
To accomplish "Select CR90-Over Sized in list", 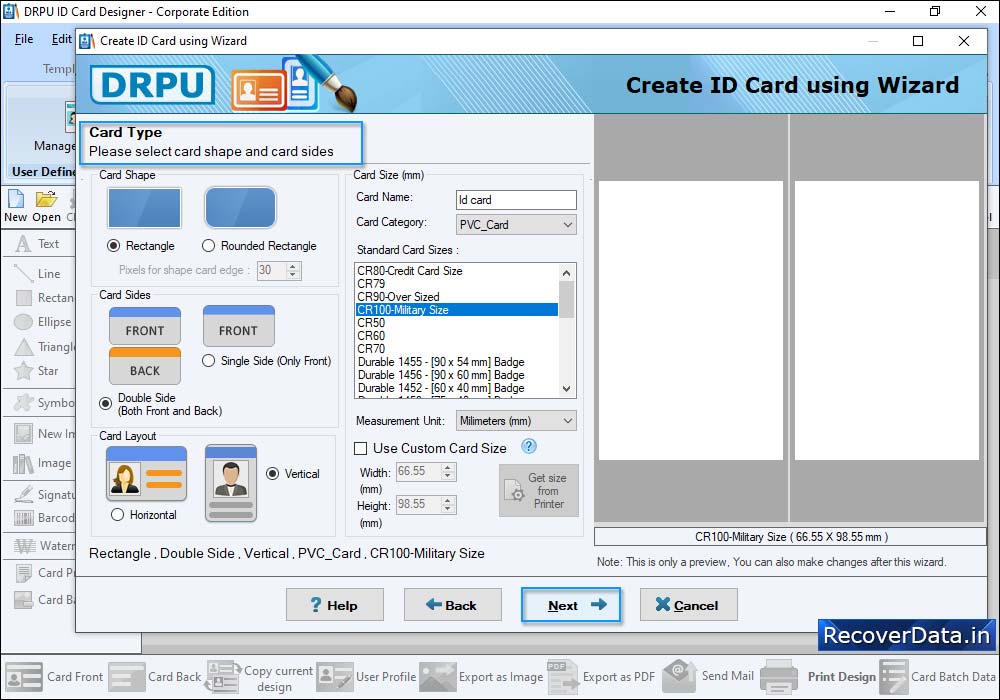I will pos(457,296).
